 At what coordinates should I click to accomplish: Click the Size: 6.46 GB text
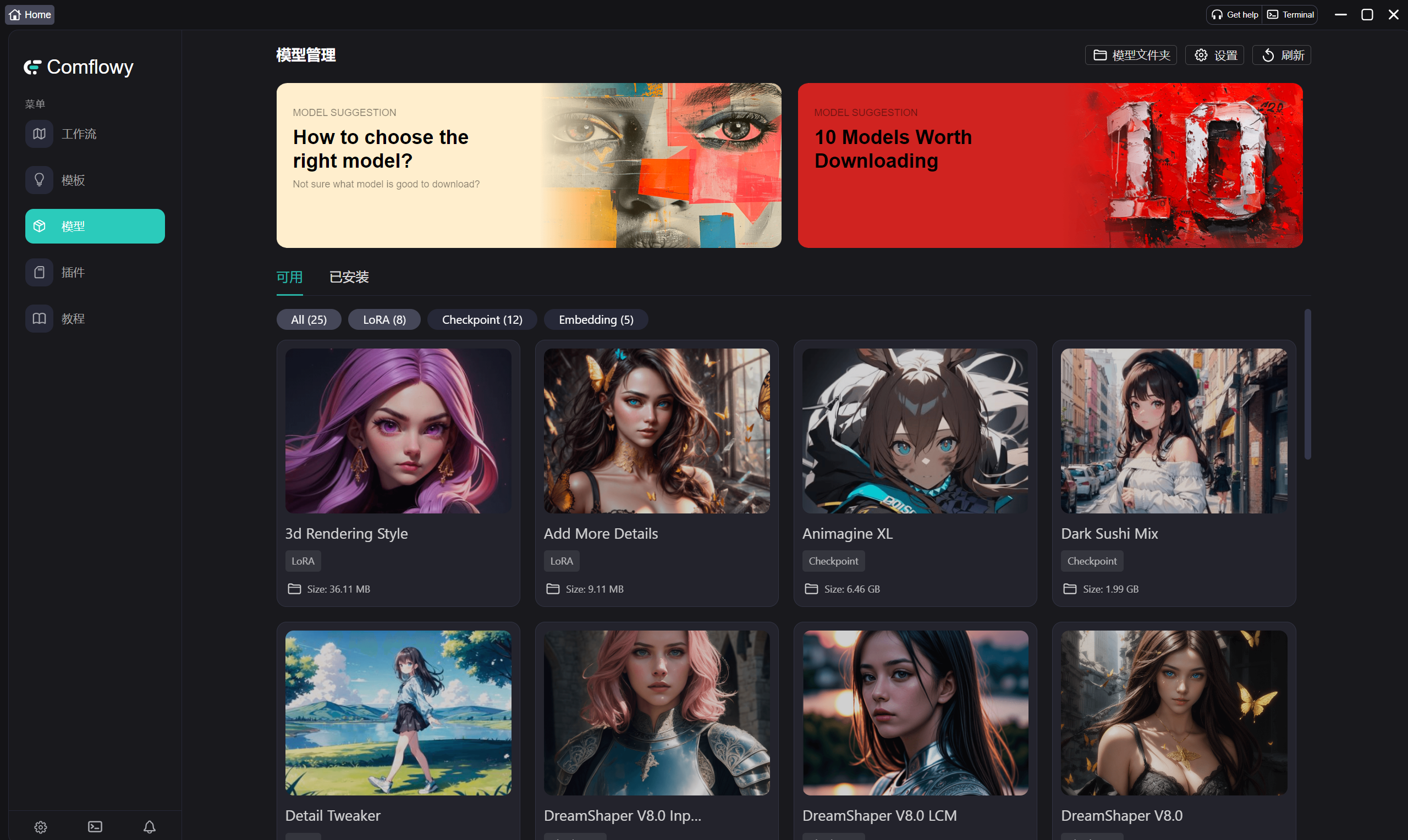point(852,589)
